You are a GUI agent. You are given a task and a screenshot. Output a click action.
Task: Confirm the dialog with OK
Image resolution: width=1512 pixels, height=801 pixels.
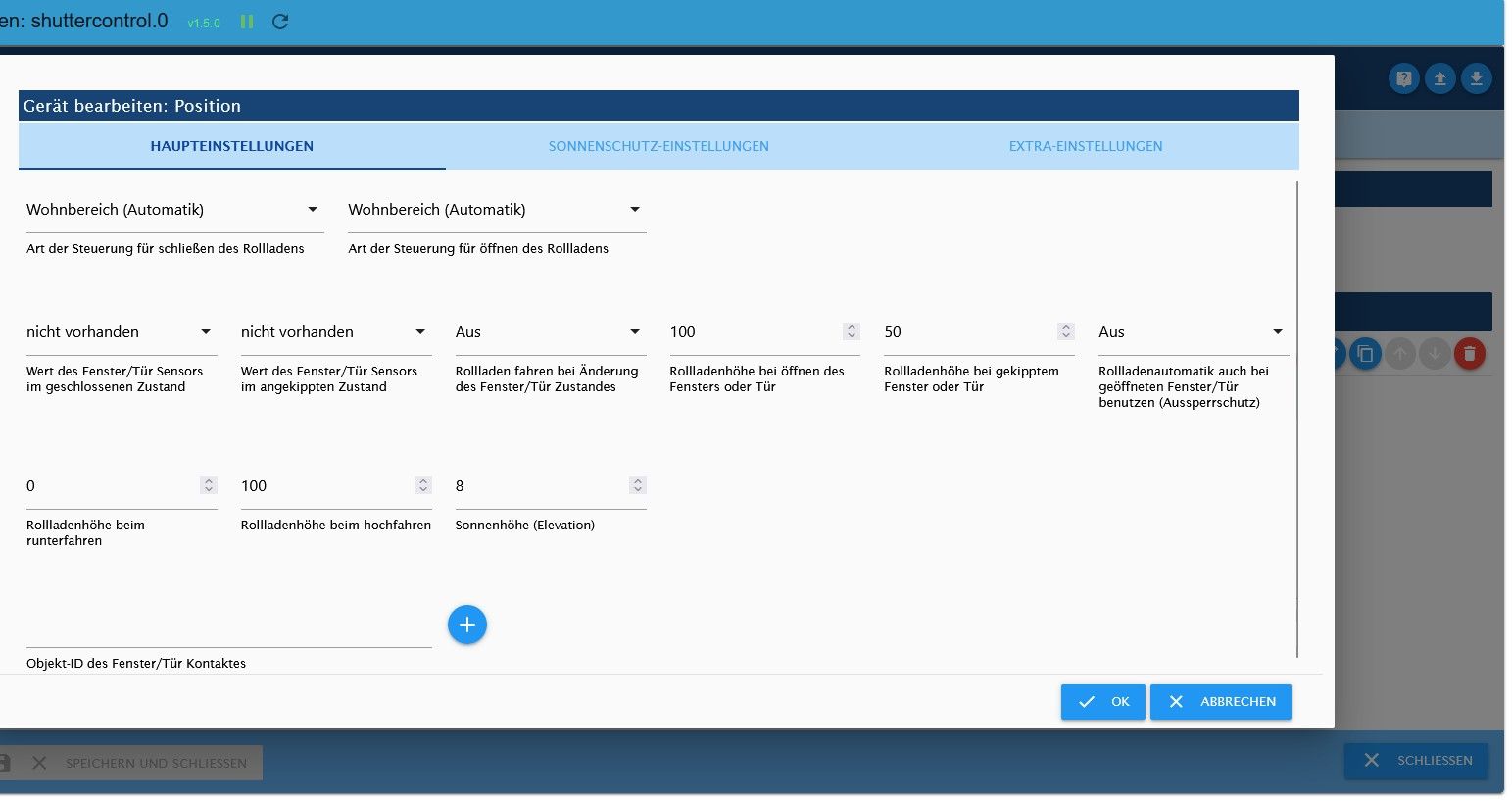coord(1103,702)
